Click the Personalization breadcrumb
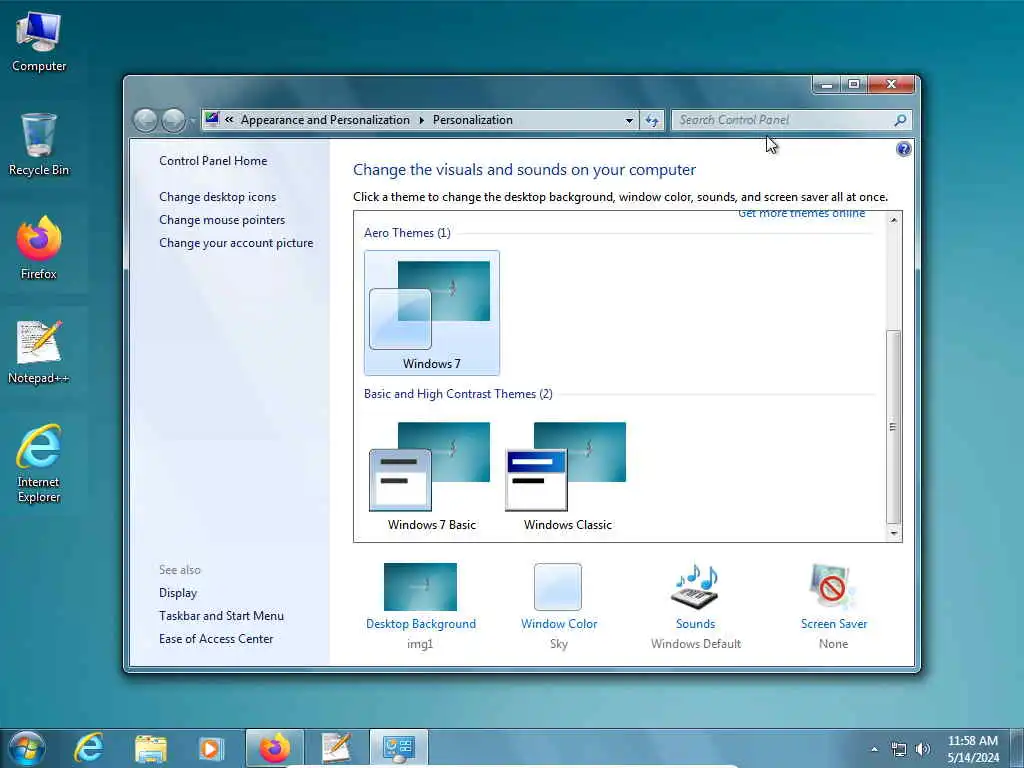The width and height of the screenshot is (1024, 768). pos(473,120)
